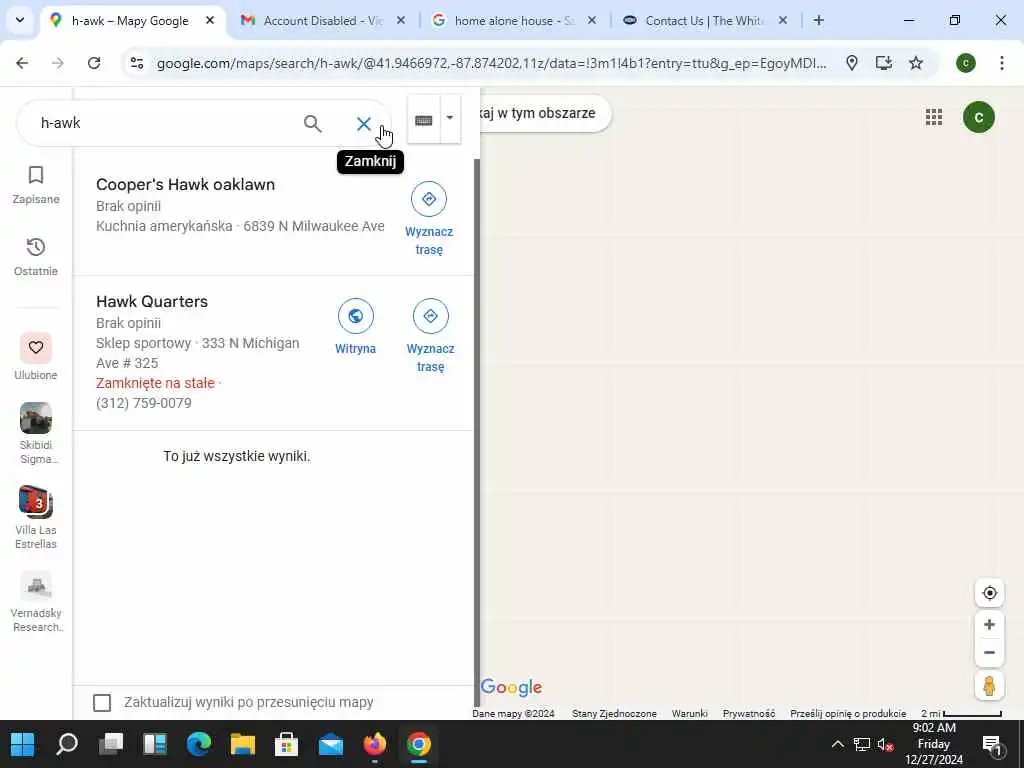This screenshot has width=1024, height=768.
Task: Zoom in on the map
Action: [989, 625]
